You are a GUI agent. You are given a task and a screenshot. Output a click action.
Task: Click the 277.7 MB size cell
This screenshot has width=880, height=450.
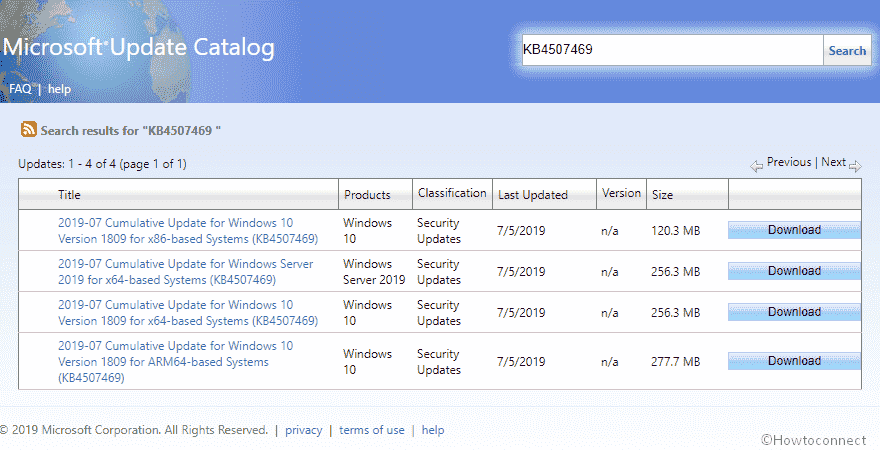tap(676, 361)
